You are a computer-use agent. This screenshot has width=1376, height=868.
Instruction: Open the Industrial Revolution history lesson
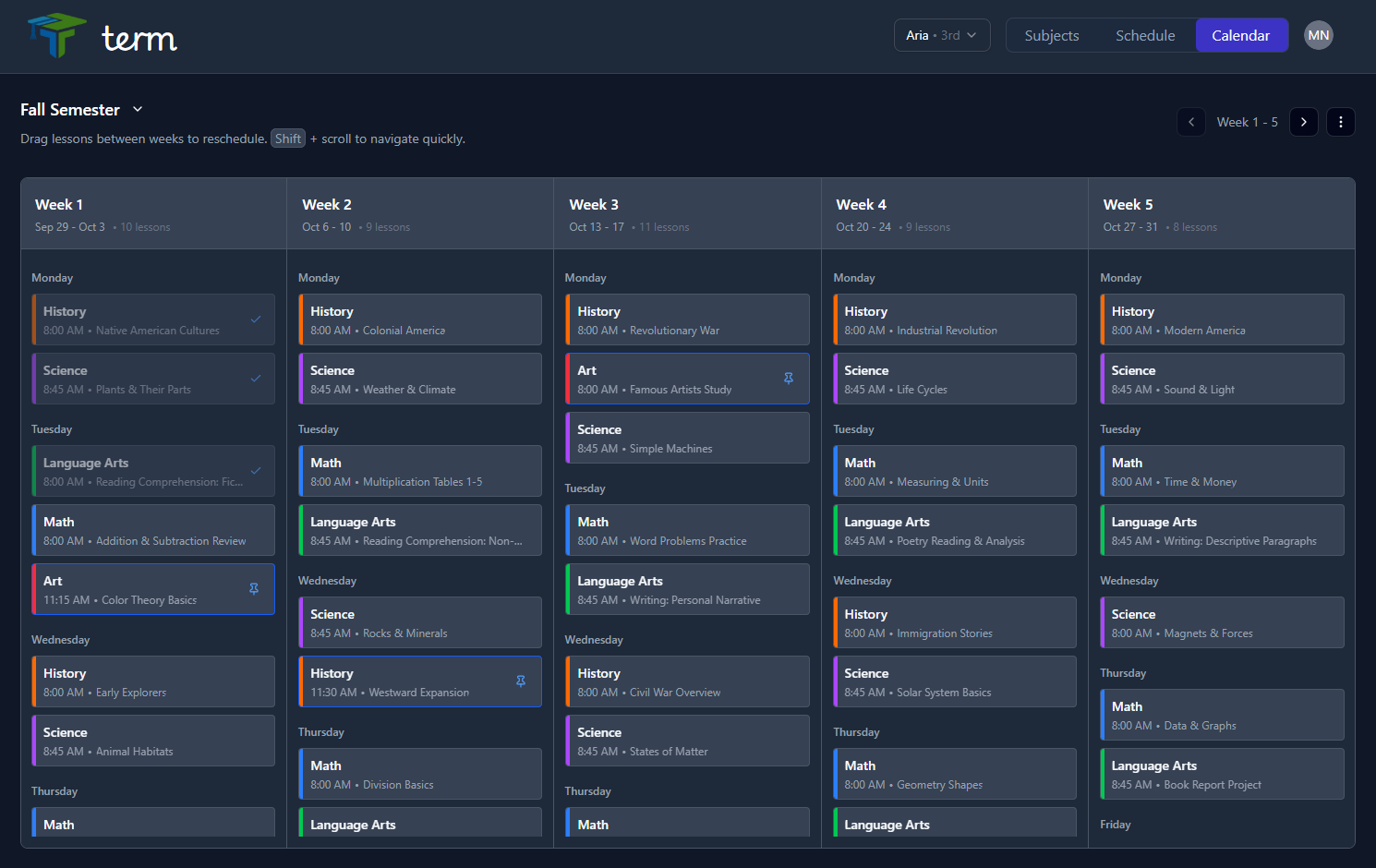(x=955, y=319)
